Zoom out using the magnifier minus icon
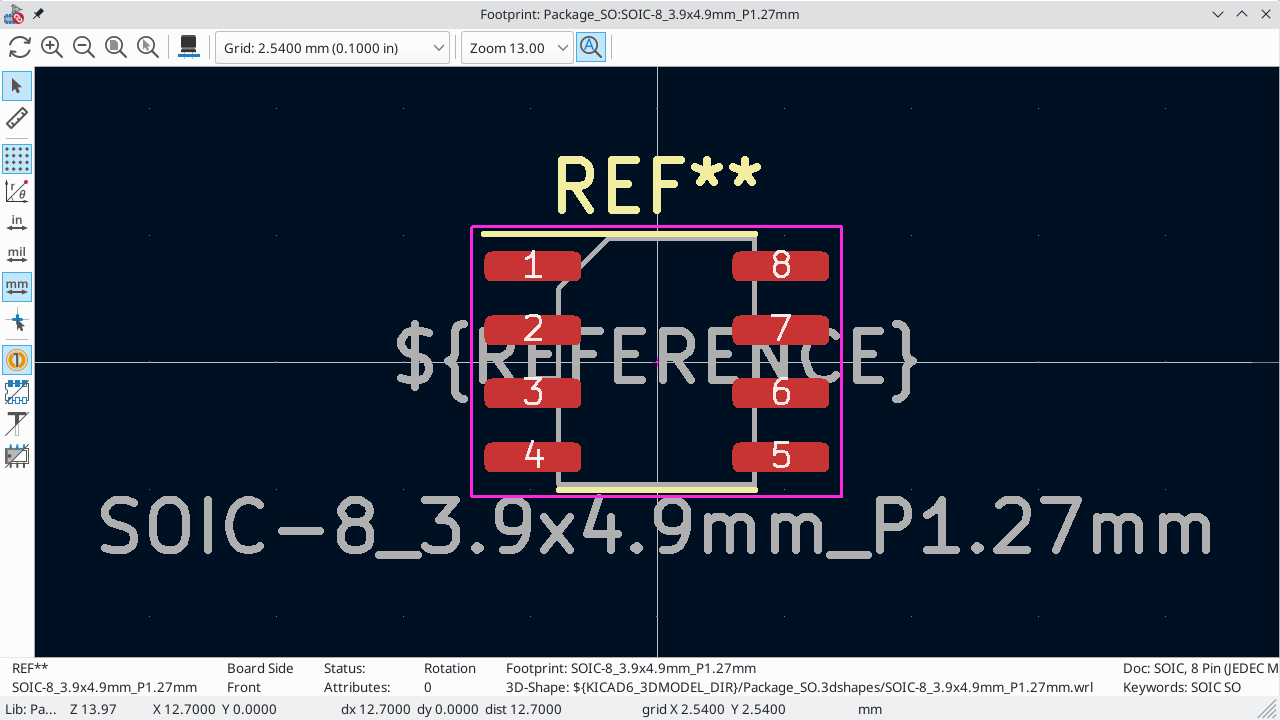Viewport: 1280px width, 720px height. [x=84, y=47]
